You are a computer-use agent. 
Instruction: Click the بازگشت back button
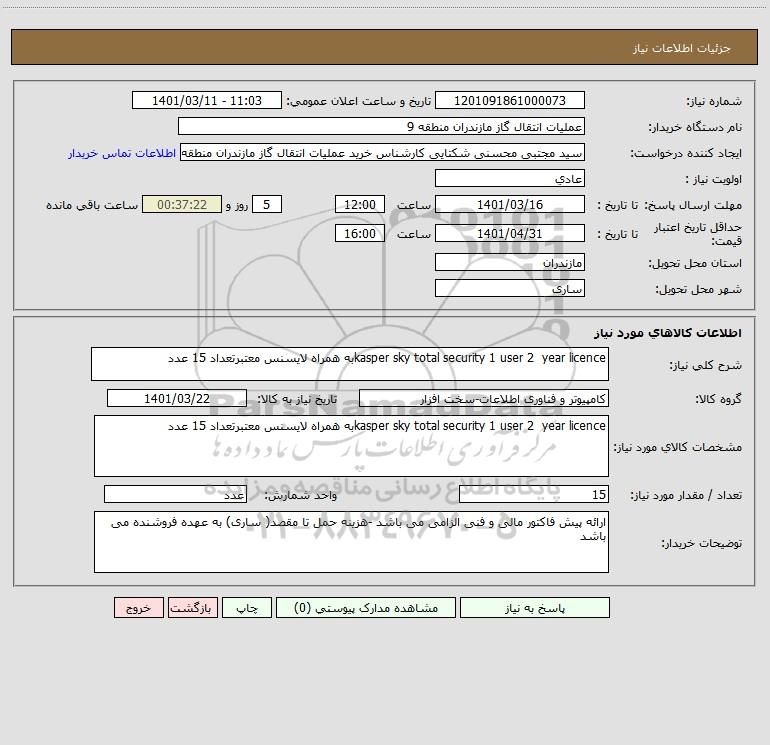(192, 607)
